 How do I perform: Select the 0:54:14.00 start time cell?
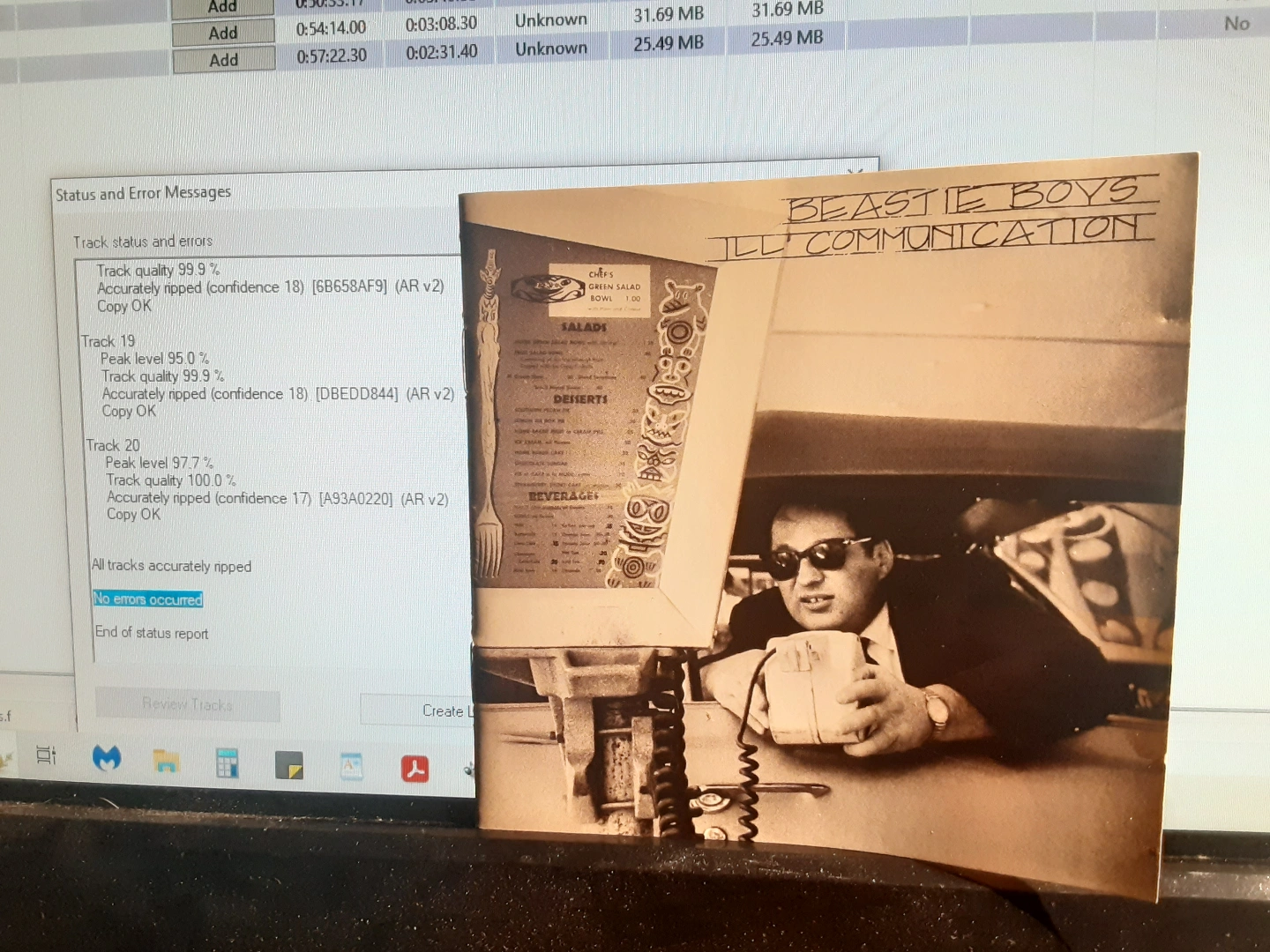tap(331, 28)
